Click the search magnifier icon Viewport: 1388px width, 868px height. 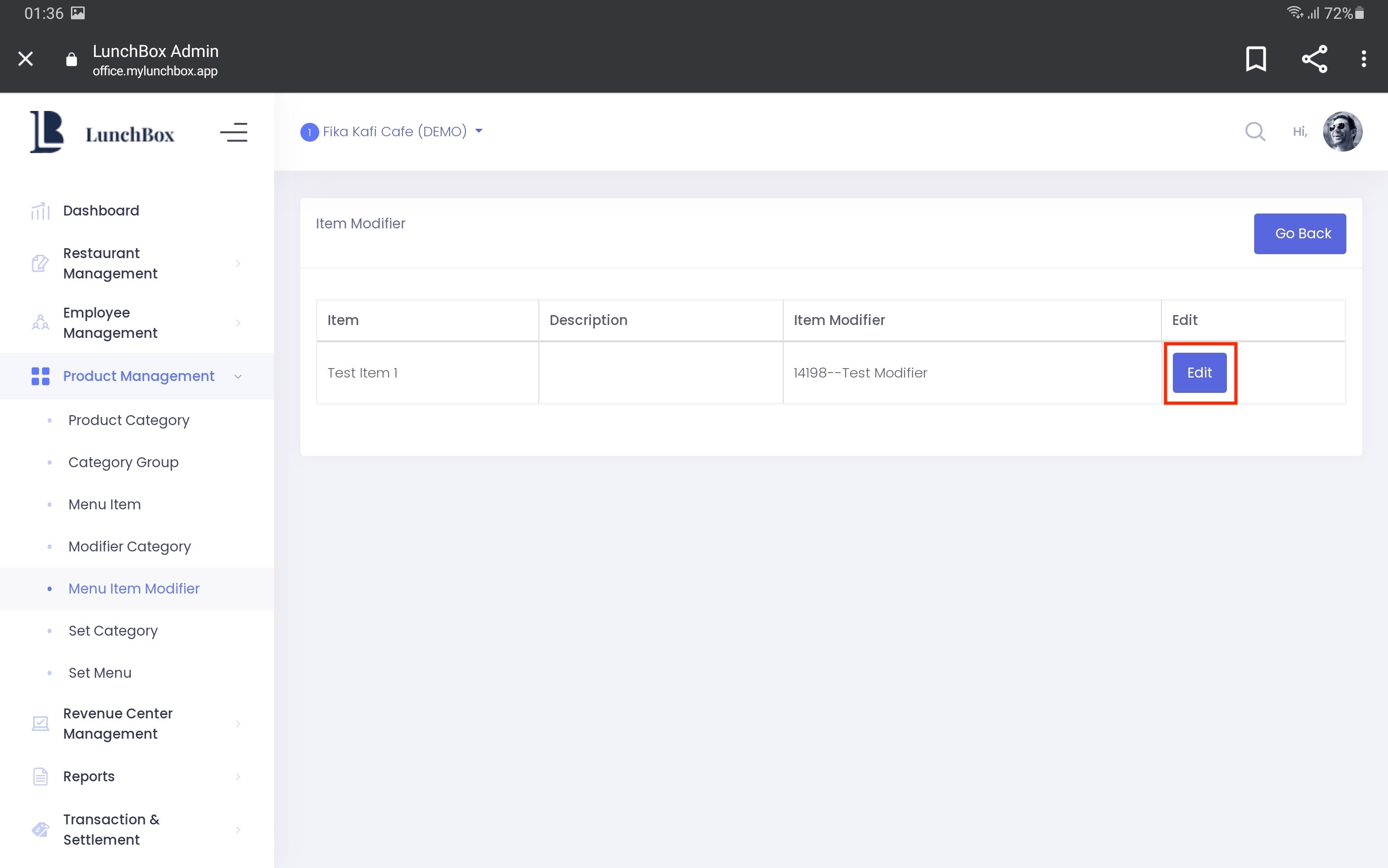tap(1255, 131)
